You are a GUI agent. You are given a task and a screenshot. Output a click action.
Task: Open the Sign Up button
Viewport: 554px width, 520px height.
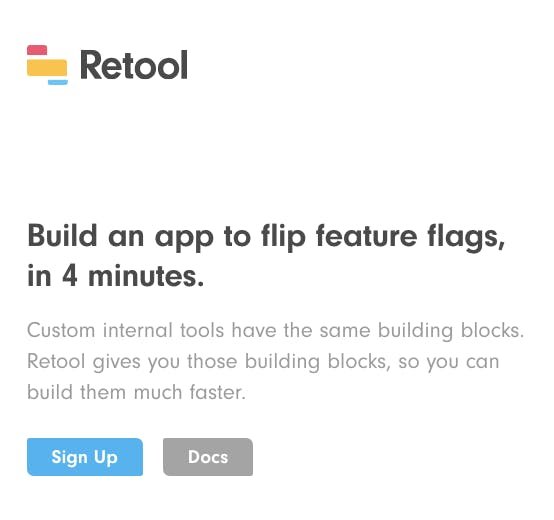[x=85, y=457]
